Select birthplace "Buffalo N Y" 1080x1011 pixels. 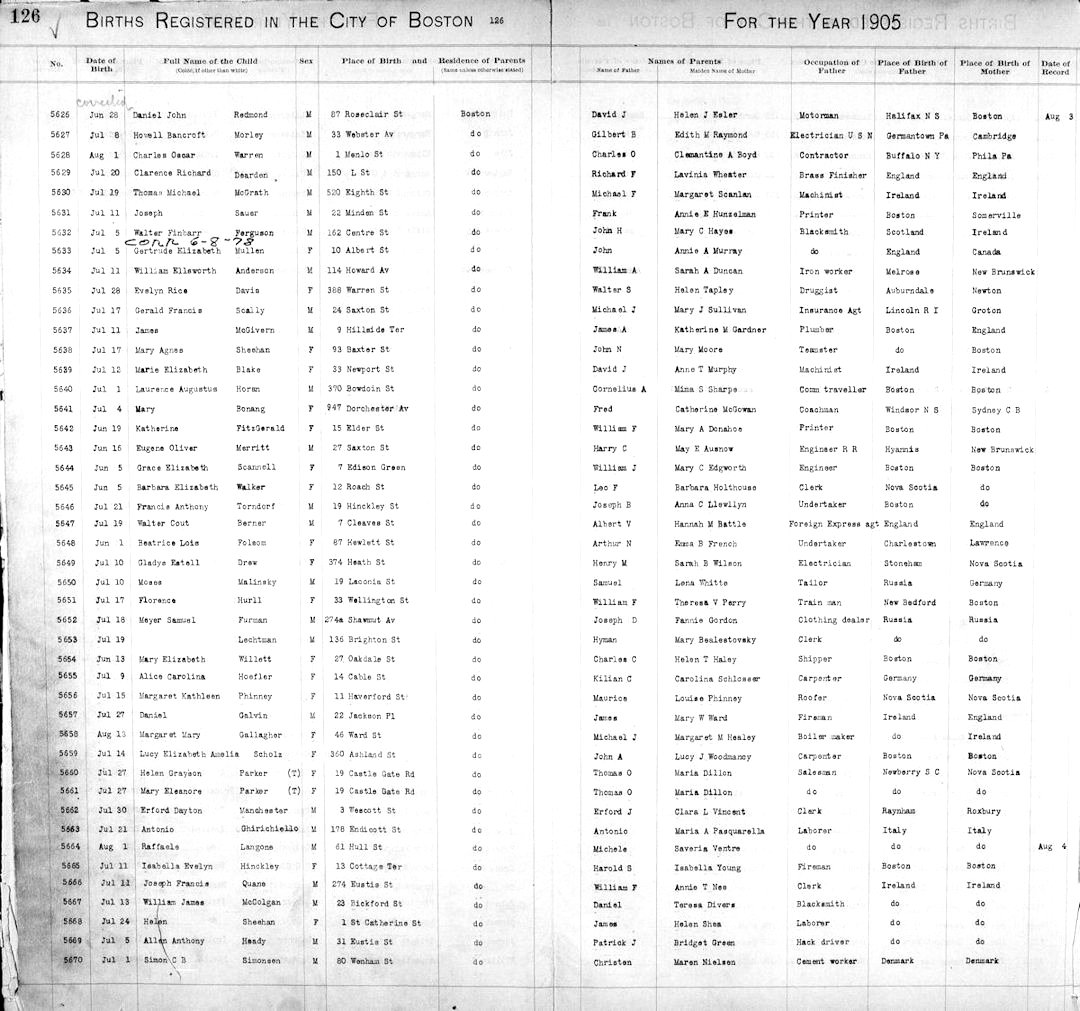tap(913, 156)
